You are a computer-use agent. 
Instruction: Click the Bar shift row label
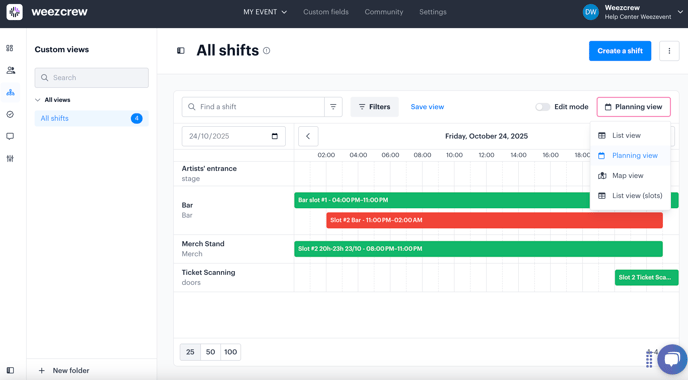[x=187, y=205]
